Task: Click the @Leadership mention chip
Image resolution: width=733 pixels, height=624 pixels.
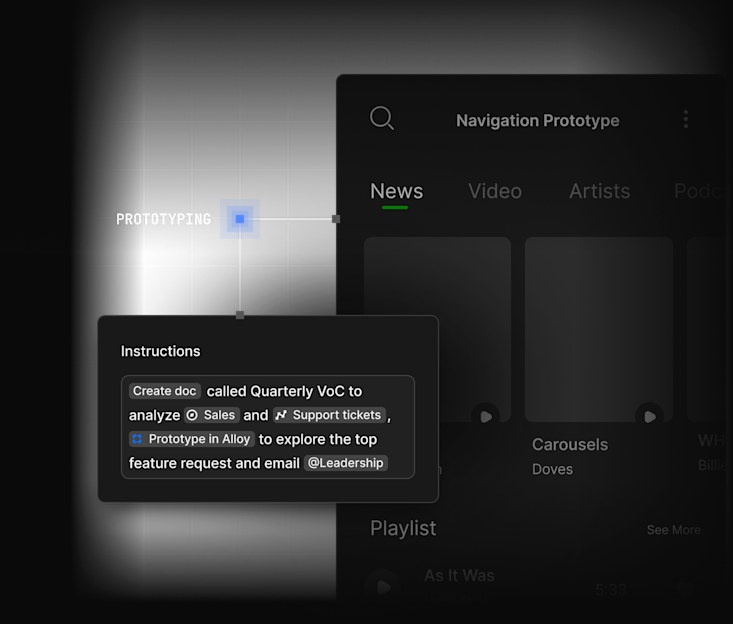Action: click(345, 463)
